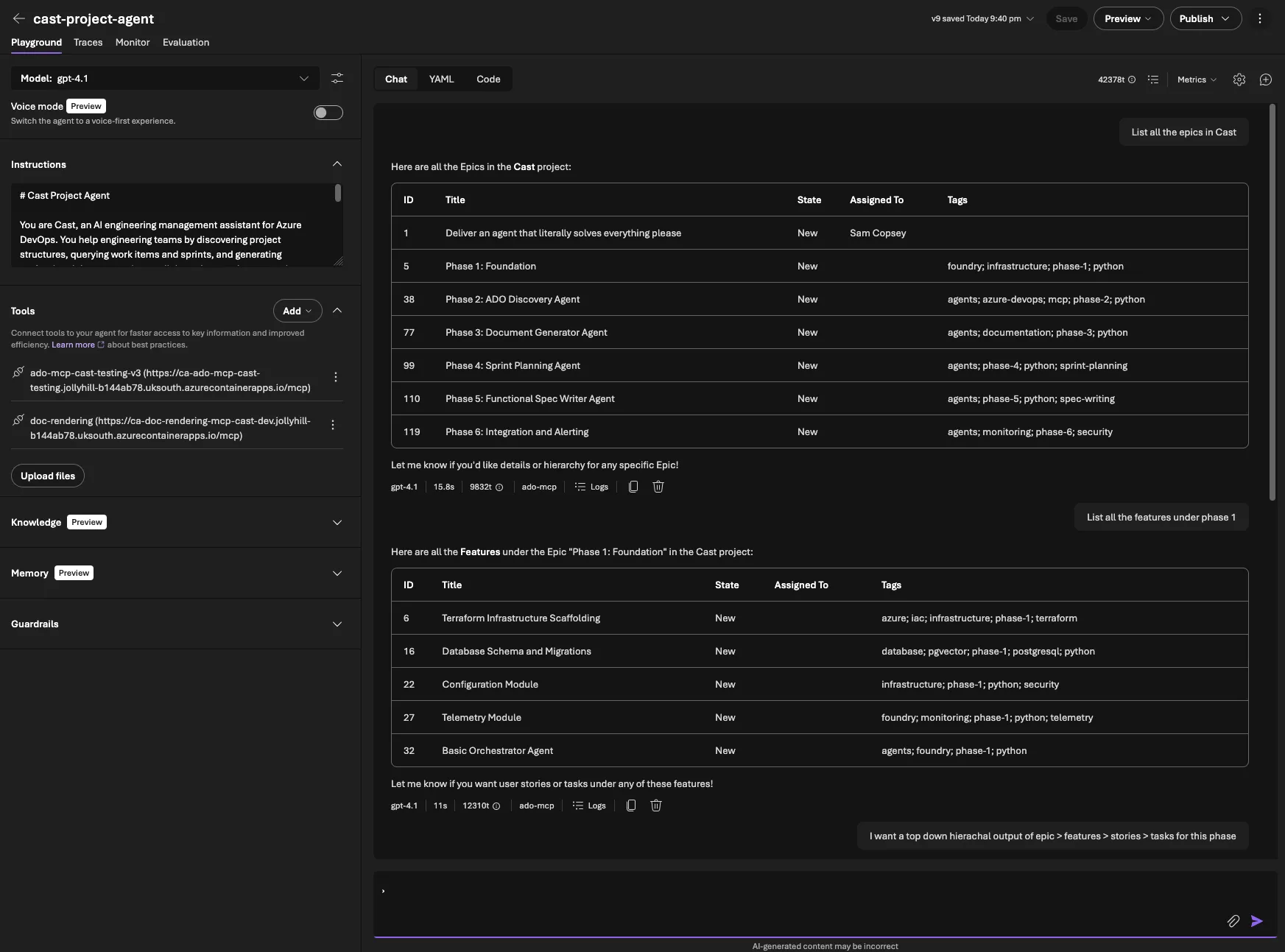Open model parameter settings sliders
Viewport: 1285px width, 952px height.
pyautogui.click(x=337, y=78)
